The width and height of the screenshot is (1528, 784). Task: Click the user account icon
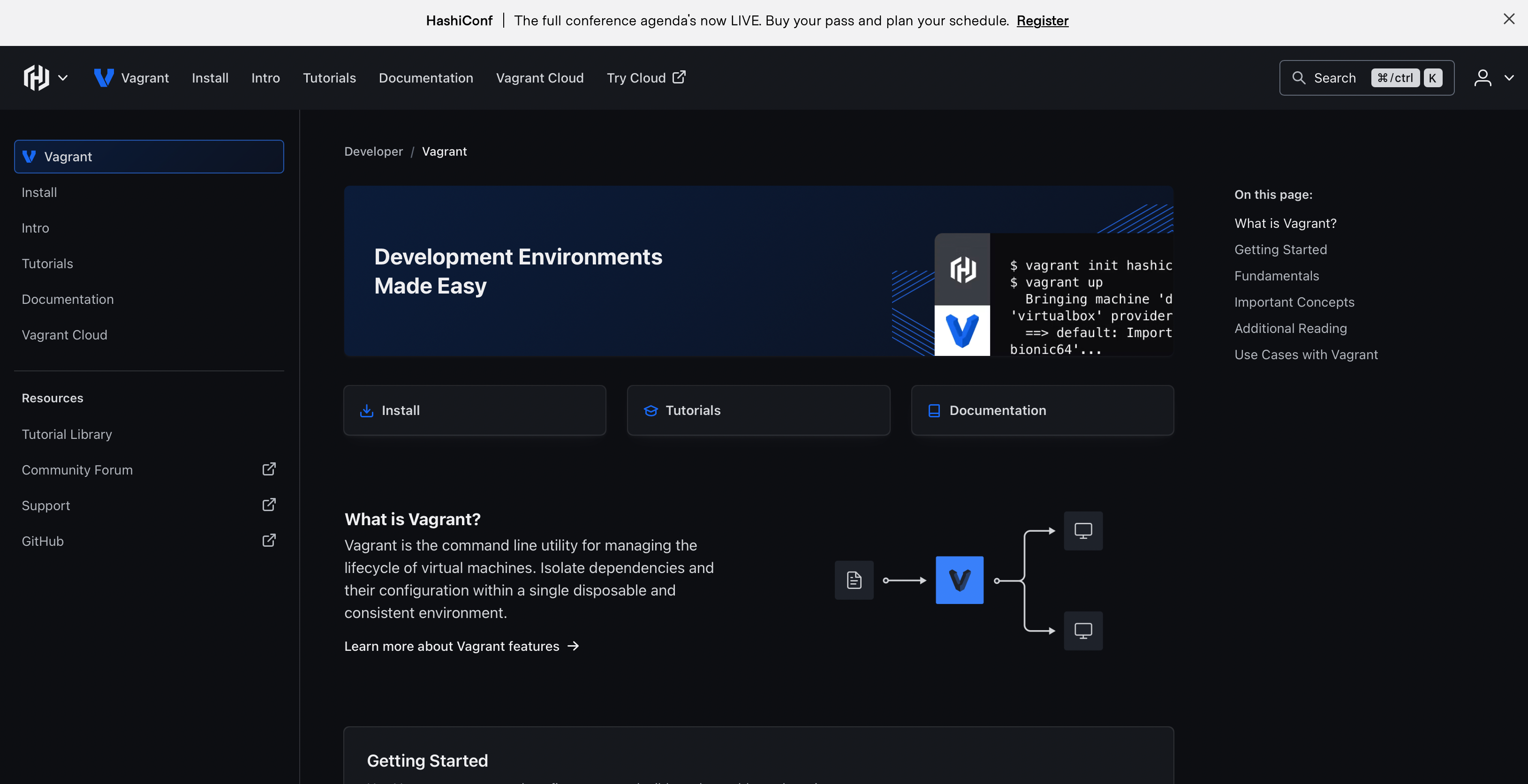point(1483,78)
